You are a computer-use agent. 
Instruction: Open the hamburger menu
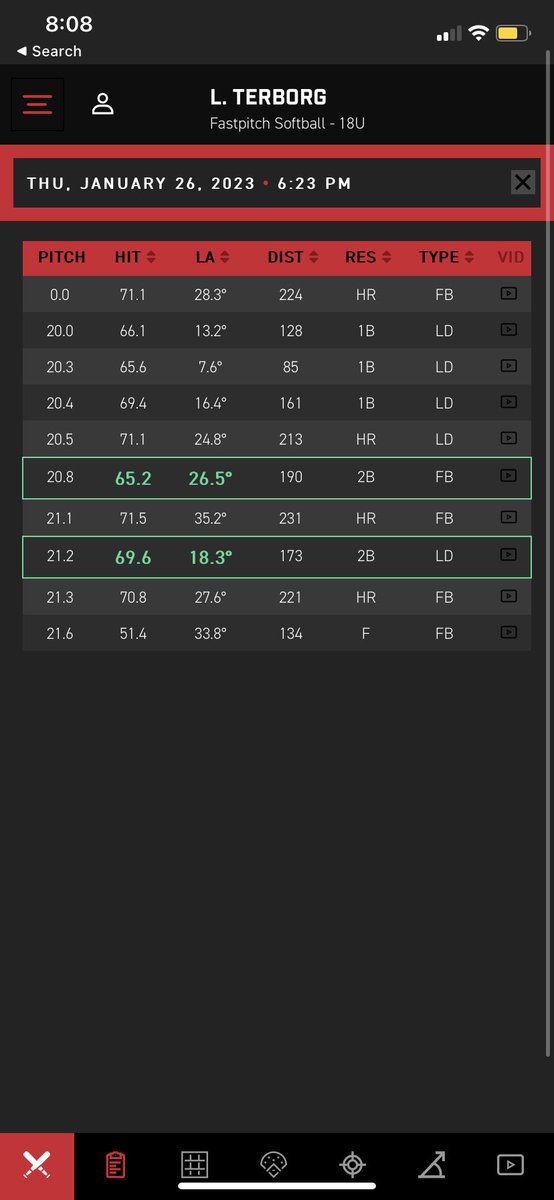[38, 104]
